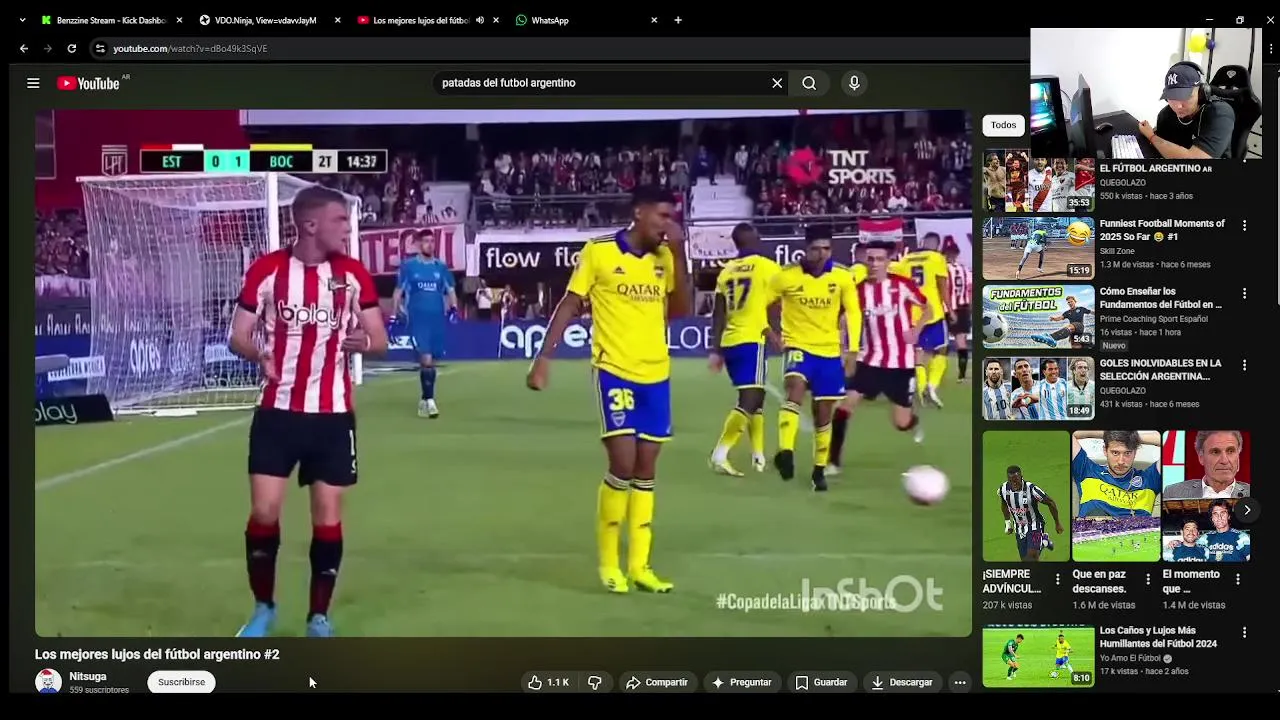Click the Skill Zone channel name

[1119, 252]
